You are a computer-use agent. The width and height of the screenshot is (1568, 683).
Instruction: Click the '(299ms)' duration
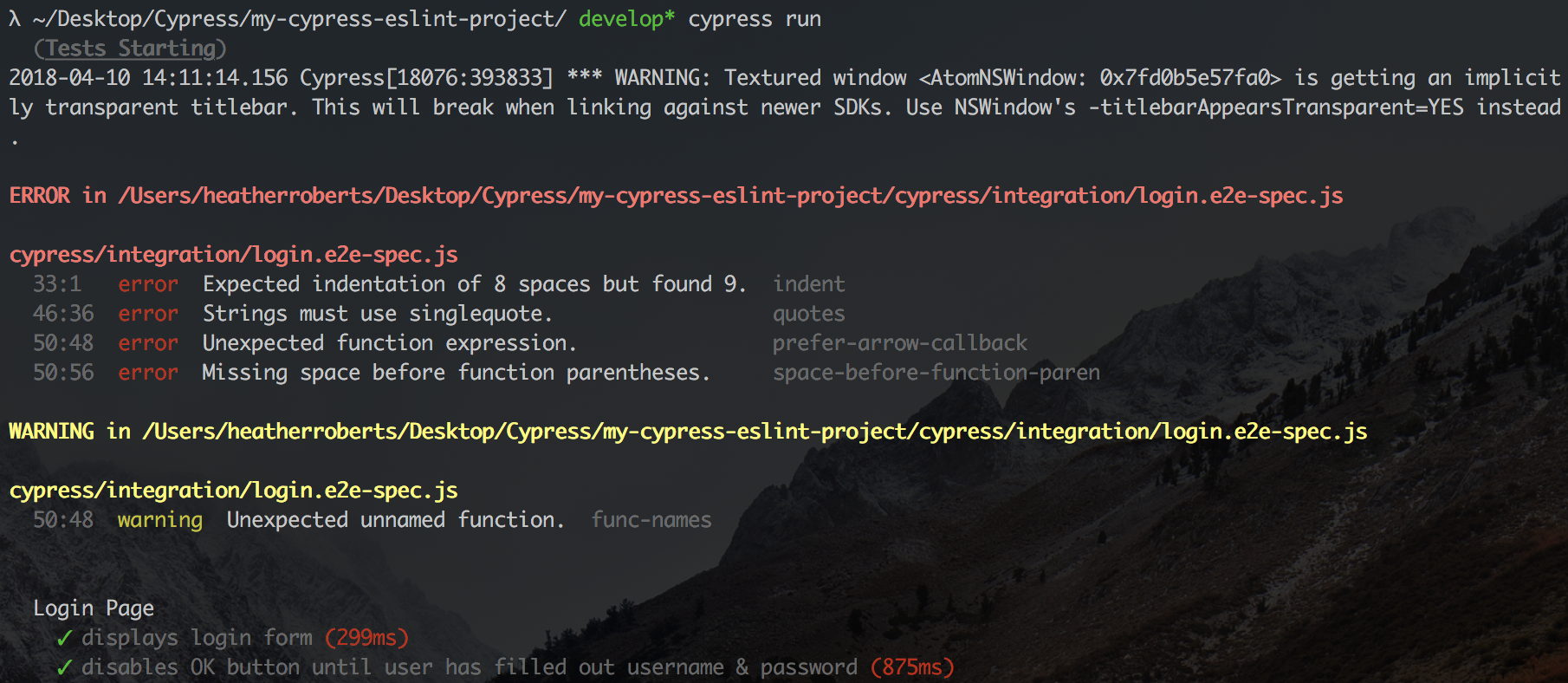pyautogui.click(x=366, y=638)
